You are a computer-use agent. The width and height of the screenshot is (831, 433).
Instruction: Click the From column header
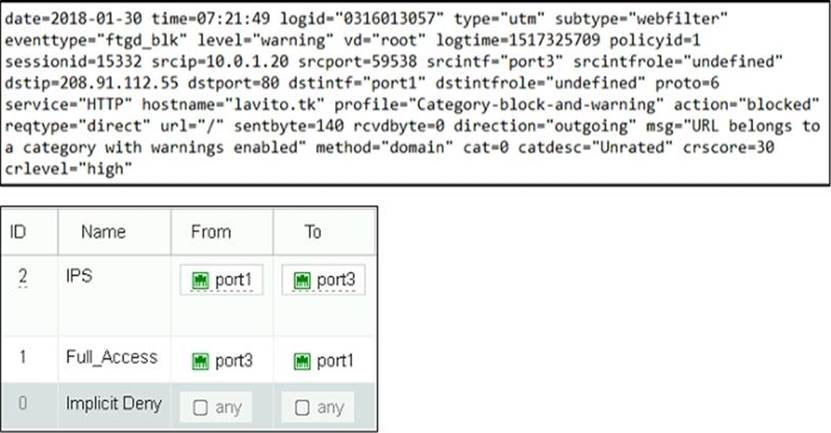tap(210, 232)
